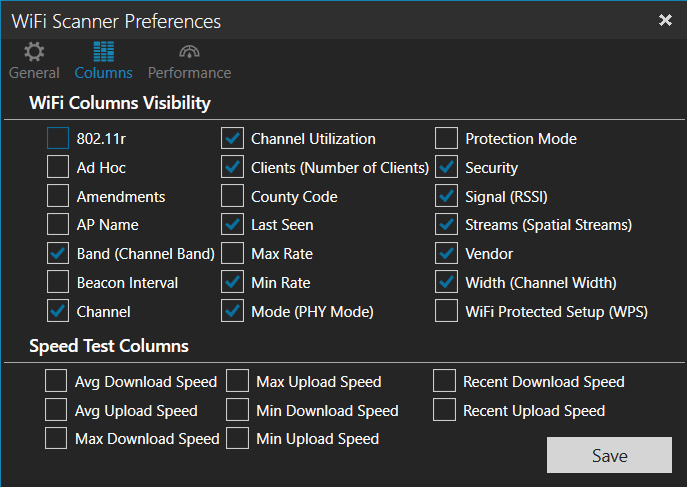
Task: Toggle the Band (Channel Band) checkbox
Action: click(x=58, y=254)
